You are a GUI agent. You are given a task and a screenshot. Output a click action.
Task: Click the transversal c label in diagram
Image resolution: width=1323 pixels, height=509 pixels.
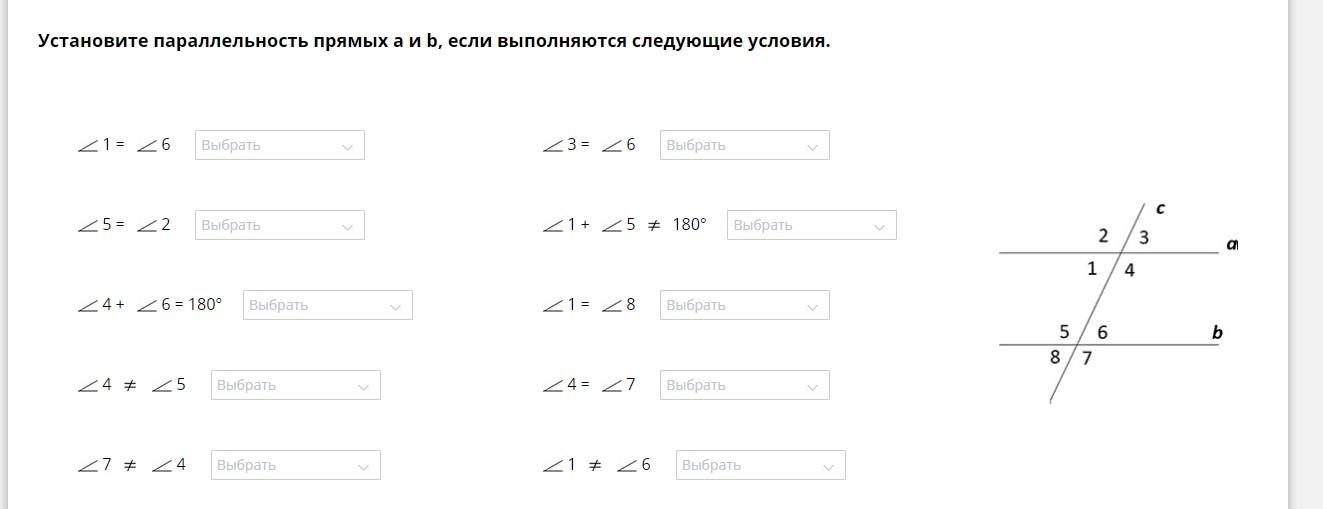point(1160,209)
